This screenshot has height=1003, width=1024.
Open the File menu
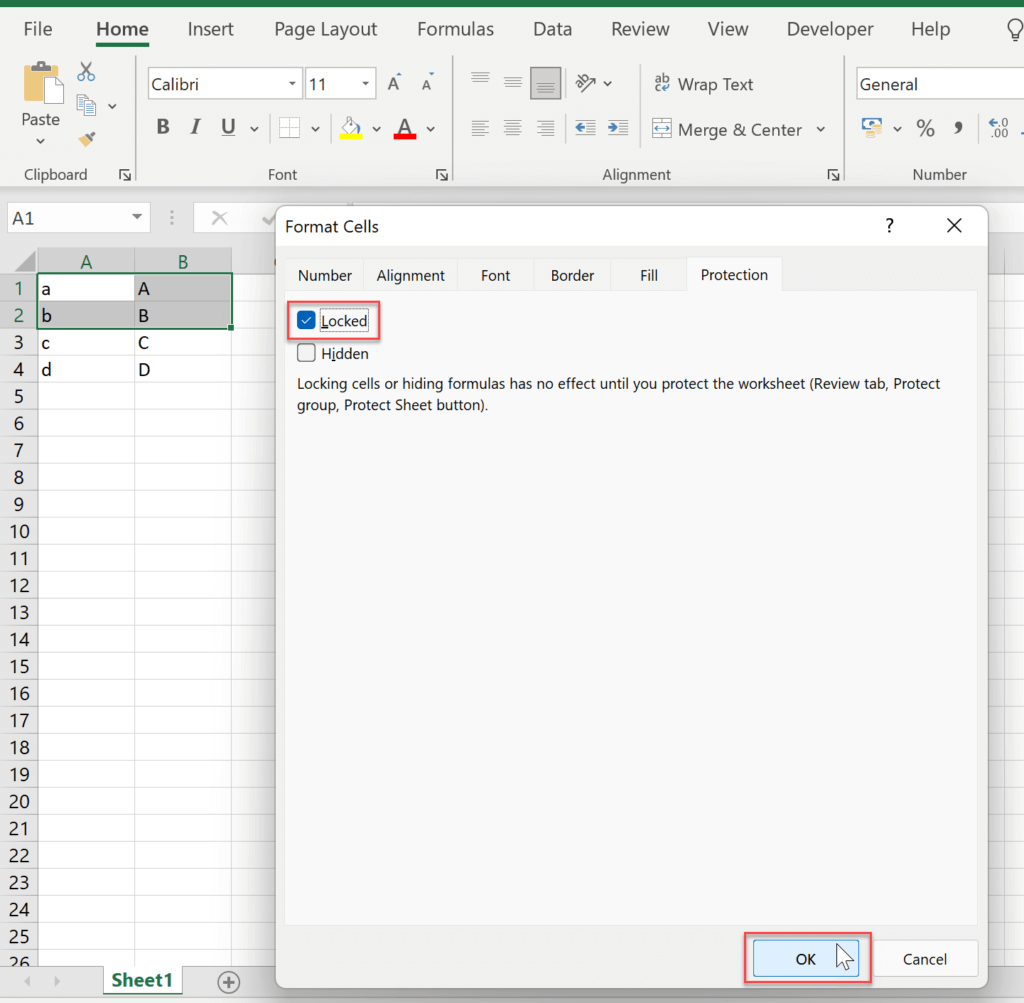38,29
